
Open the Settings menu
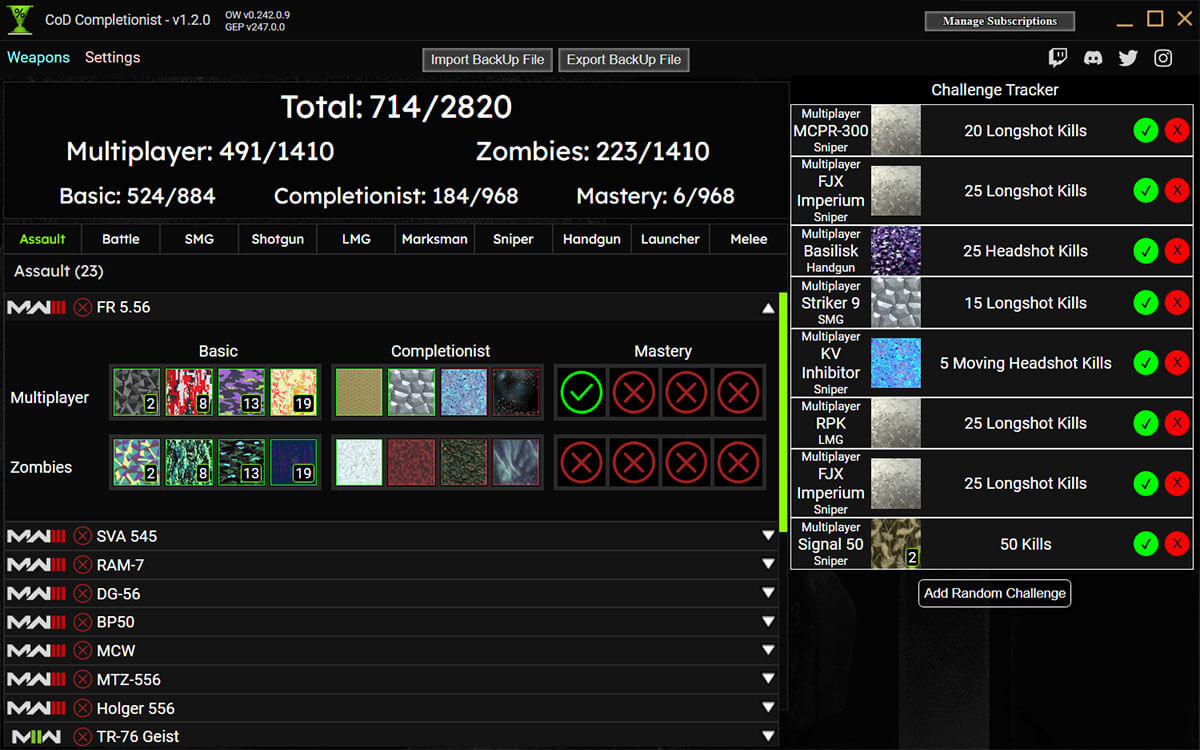pyautogui.click(x=112, y=57)
